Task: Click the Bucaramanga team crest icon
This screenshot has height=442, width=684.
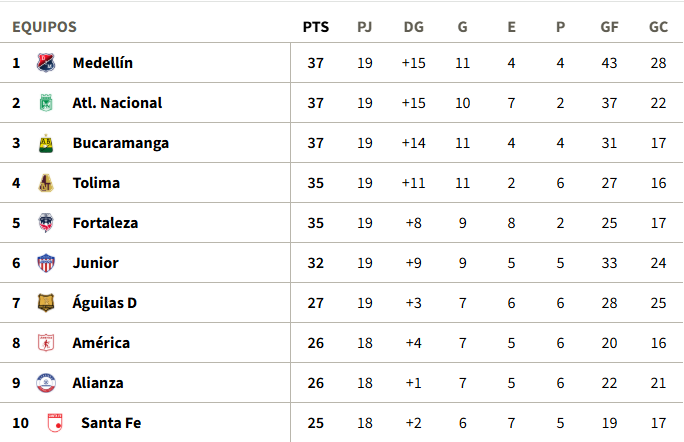Action: [45, 143]
